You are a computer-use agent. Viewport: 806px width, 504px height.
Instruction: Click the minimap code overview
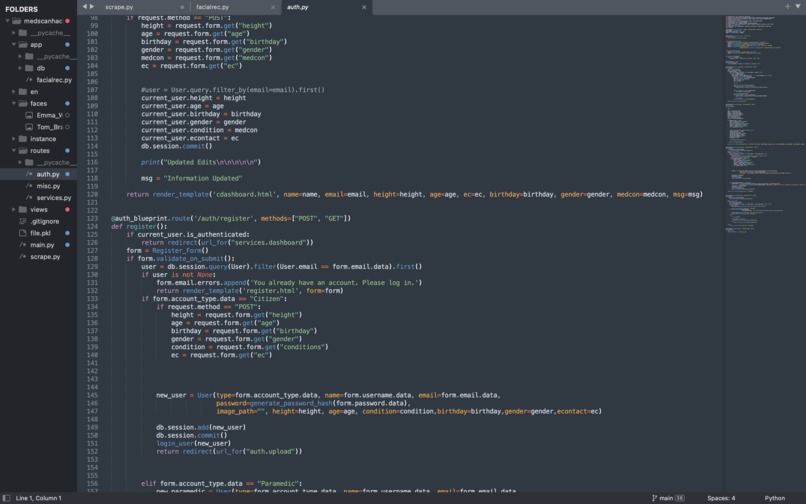coord(765,123)
